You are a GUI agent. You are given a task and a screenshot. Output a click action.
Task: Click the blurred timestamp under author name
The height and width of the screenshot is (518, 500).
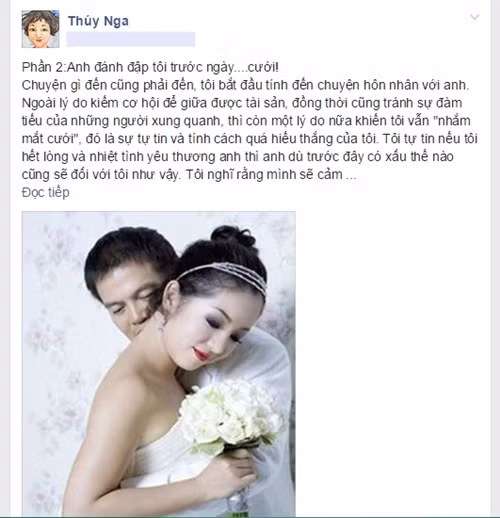[131, 39]
